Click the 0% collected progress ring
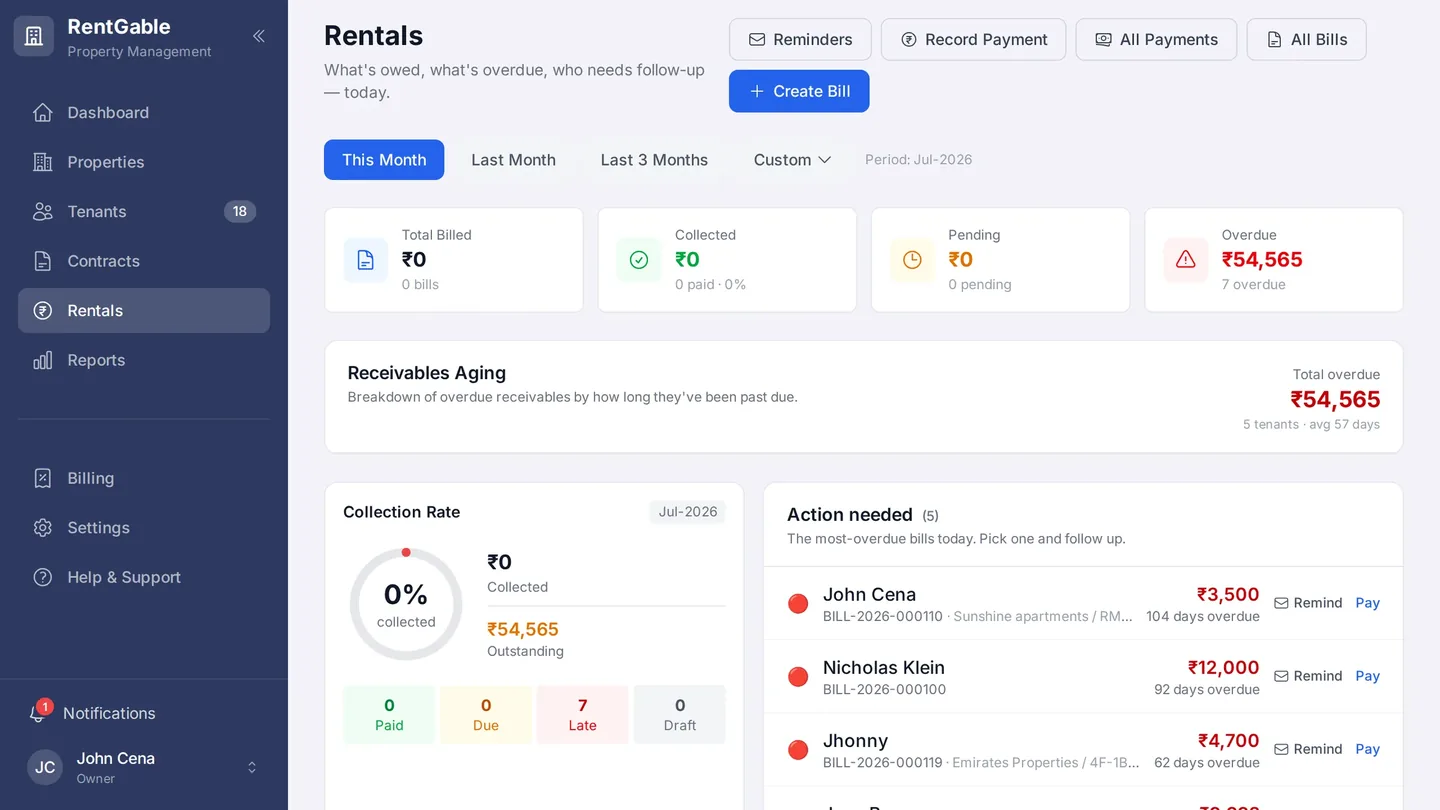The image size is (1440, 810). [x=406, y=604]
